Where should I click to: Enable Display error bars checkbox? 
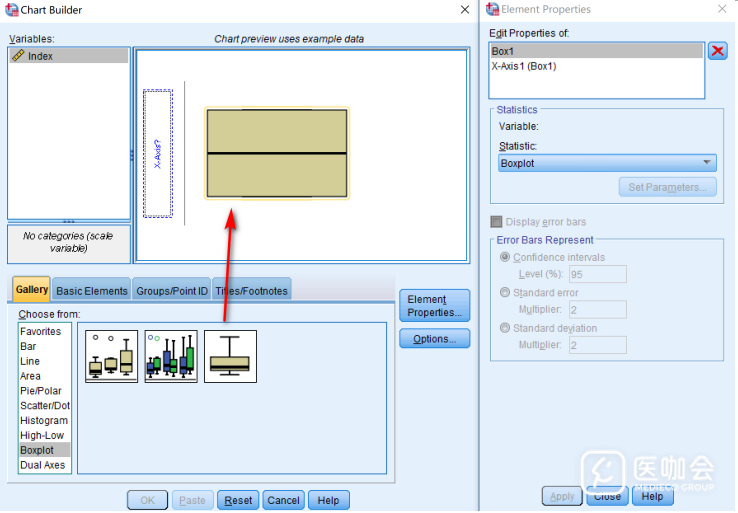click(x=496, y=222)
